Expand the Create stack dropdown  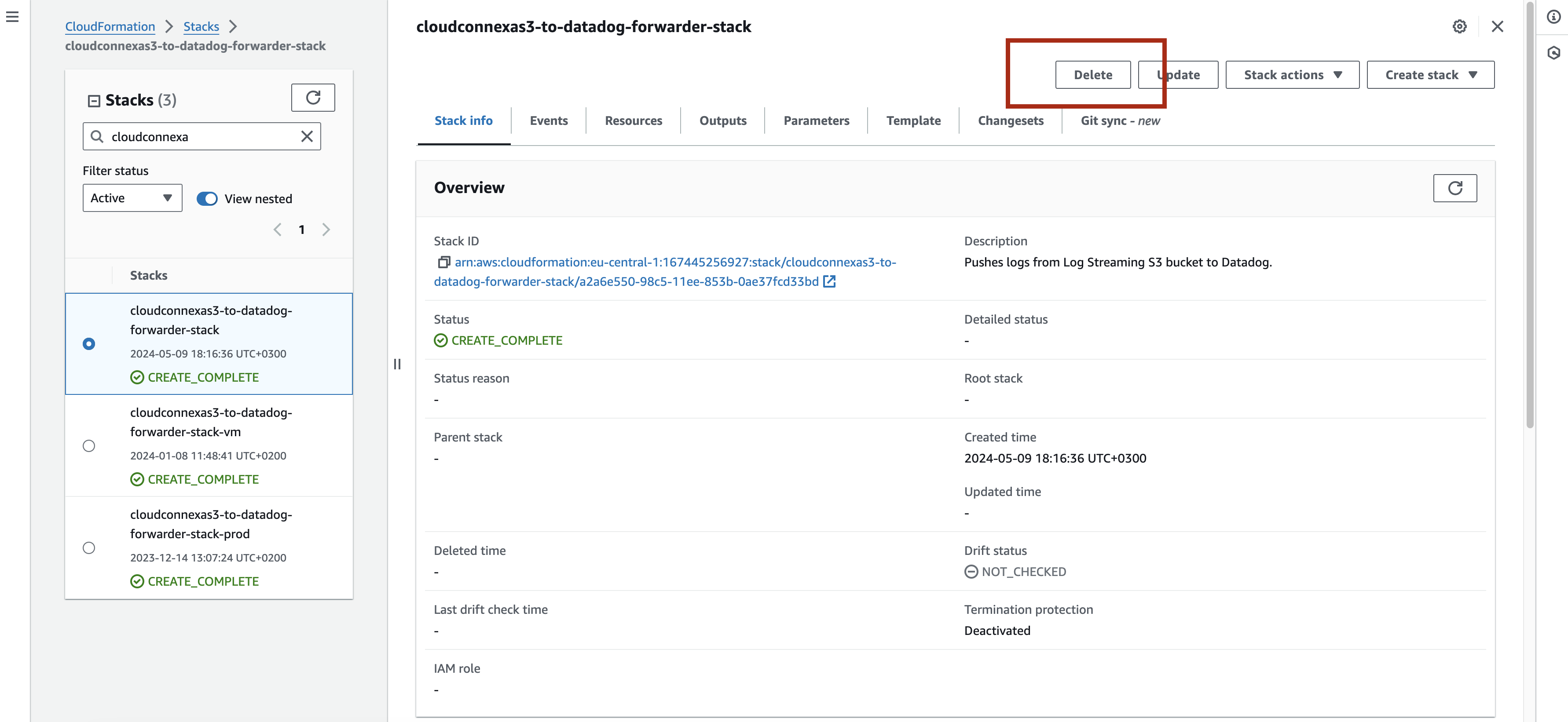1430,75
